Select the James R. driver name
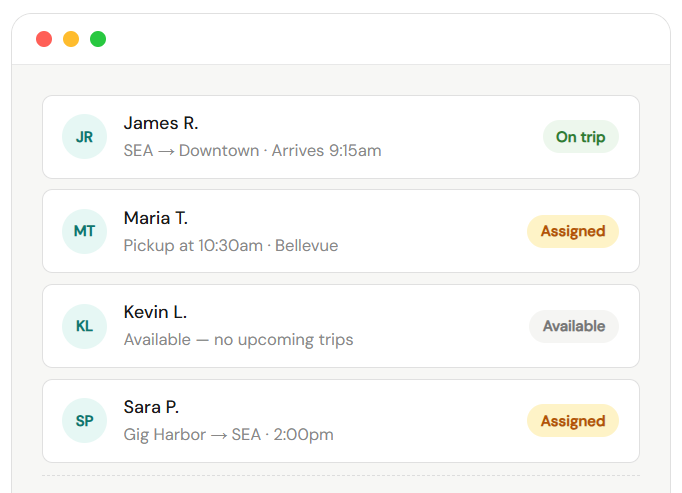The height and width of the screenshot is (493, 682). click(x=161, y=123)
